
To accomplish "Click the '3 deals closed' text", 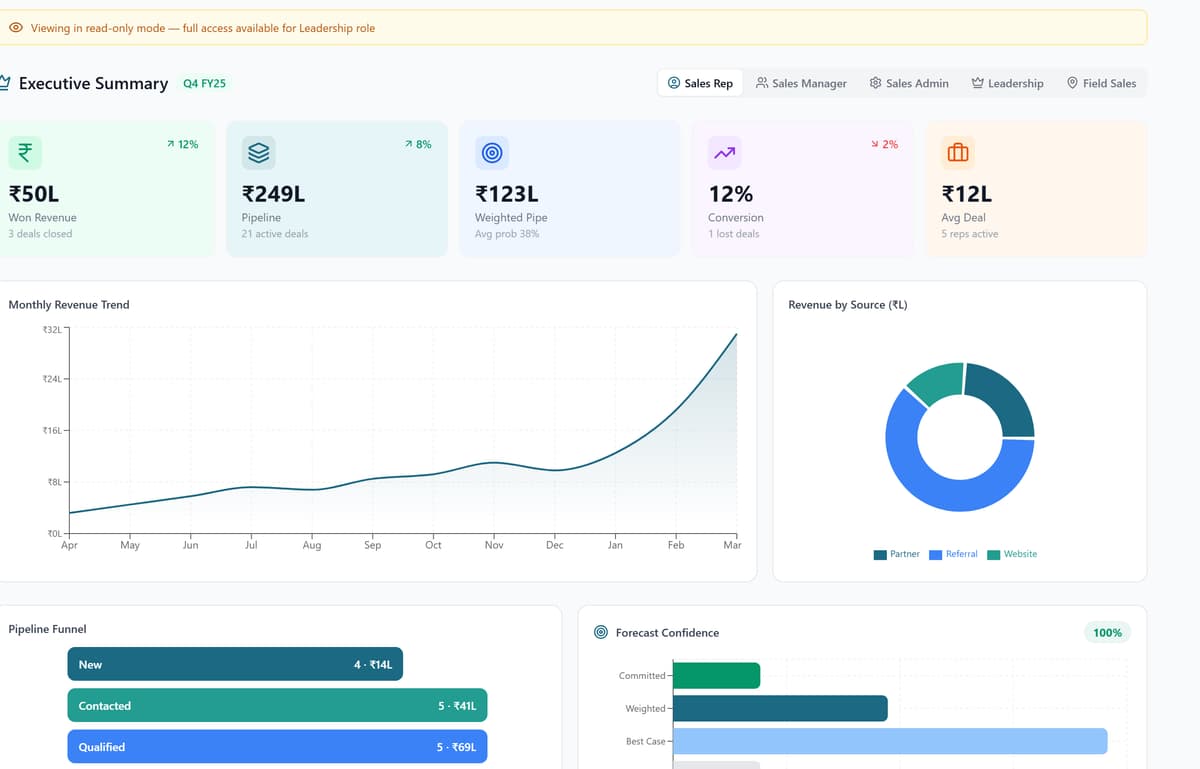I will click(x=40, y=234).
